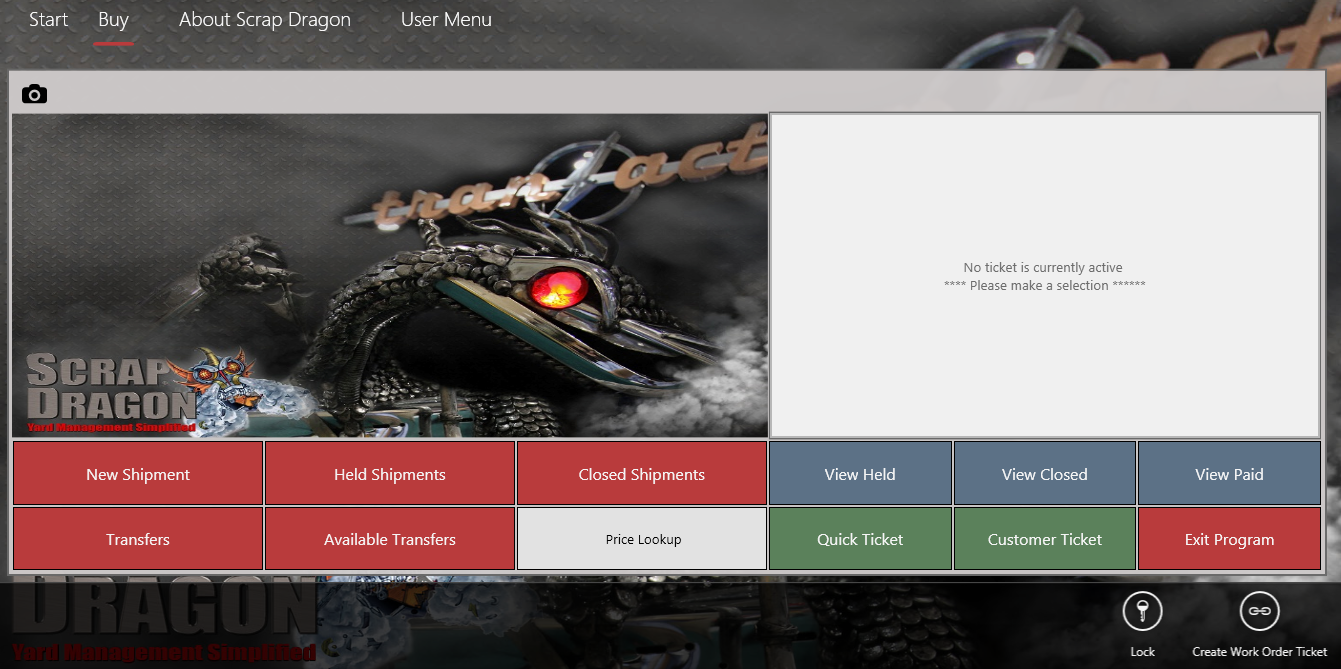Open the User Menu tab
Image resolution: width=1341 pixels, height=669 pixels.
pyautogui.click(x=446, y=19)
